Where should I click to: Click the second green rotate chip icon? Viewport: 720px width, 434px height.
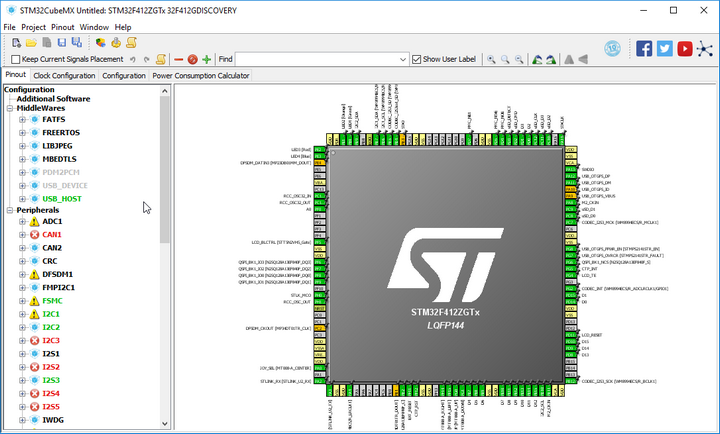551,59
